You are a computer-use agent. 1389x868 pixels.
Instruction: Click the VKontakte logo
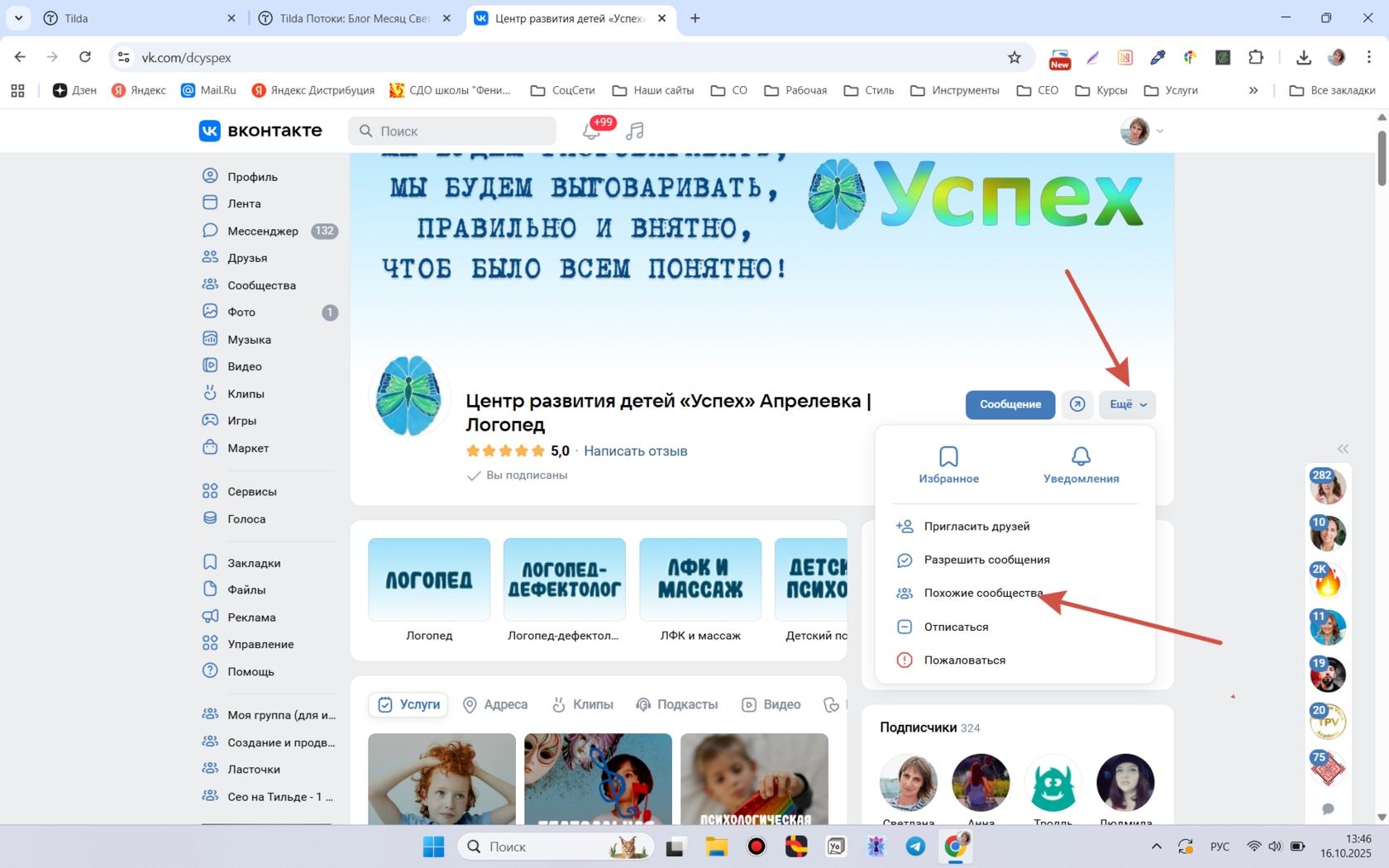260,131
